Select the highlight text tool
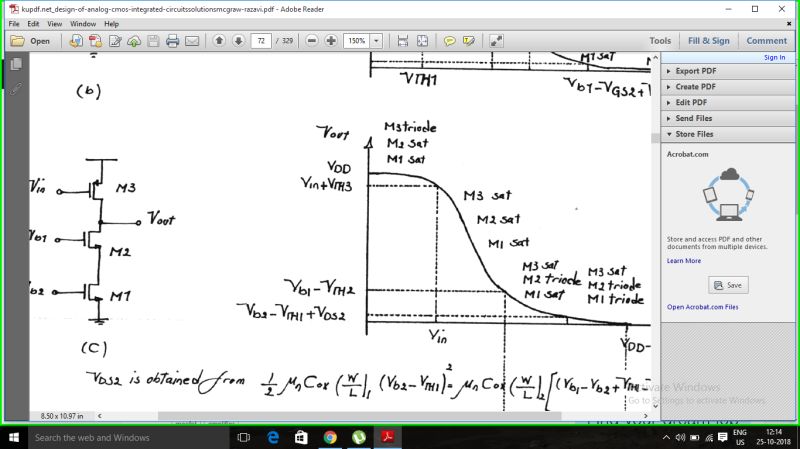Screen dimensions: 800x449 tap(469, 41)
